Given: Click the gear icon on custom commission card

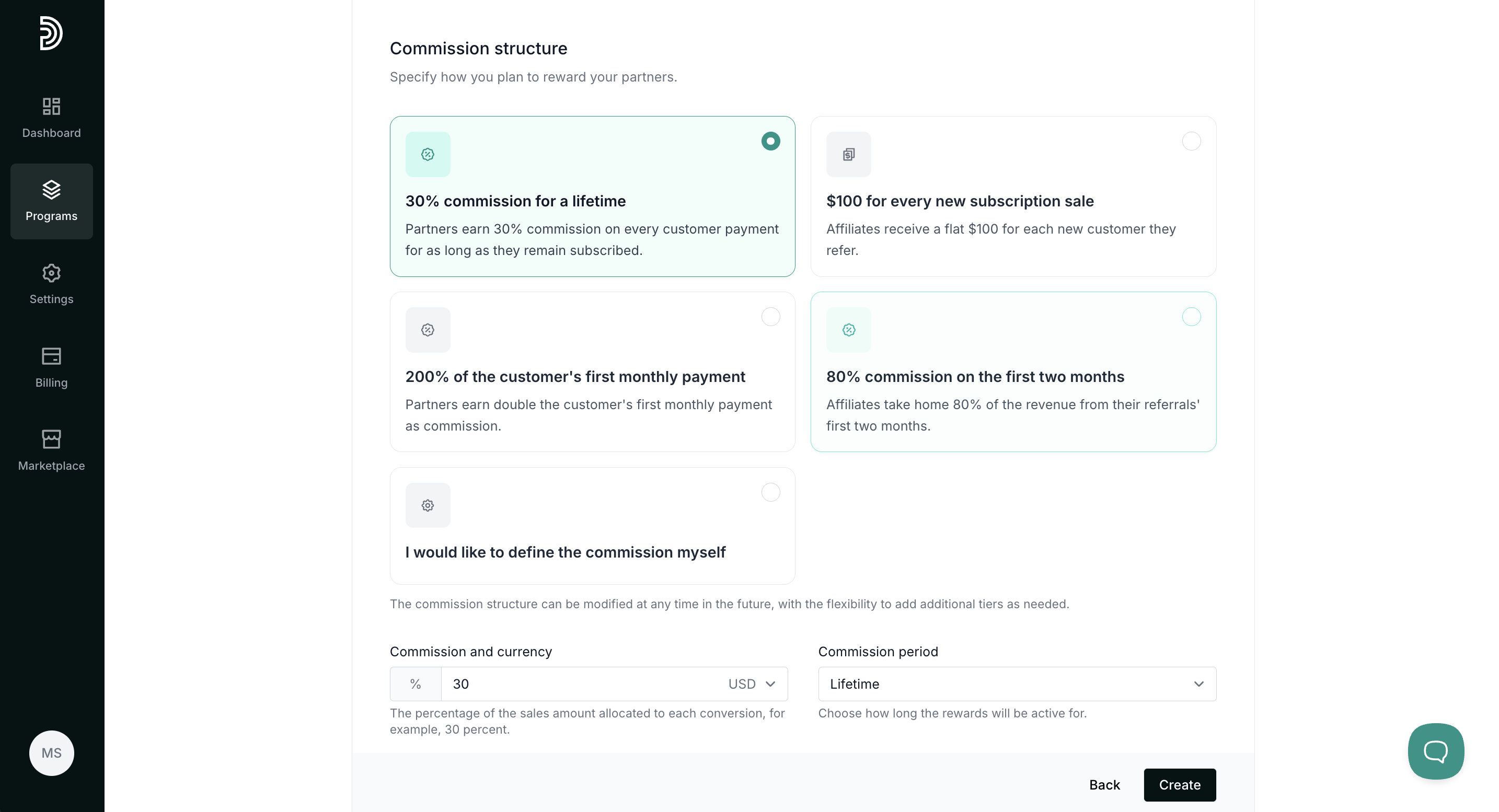Looking at the screenshot, I should point(428,505).
